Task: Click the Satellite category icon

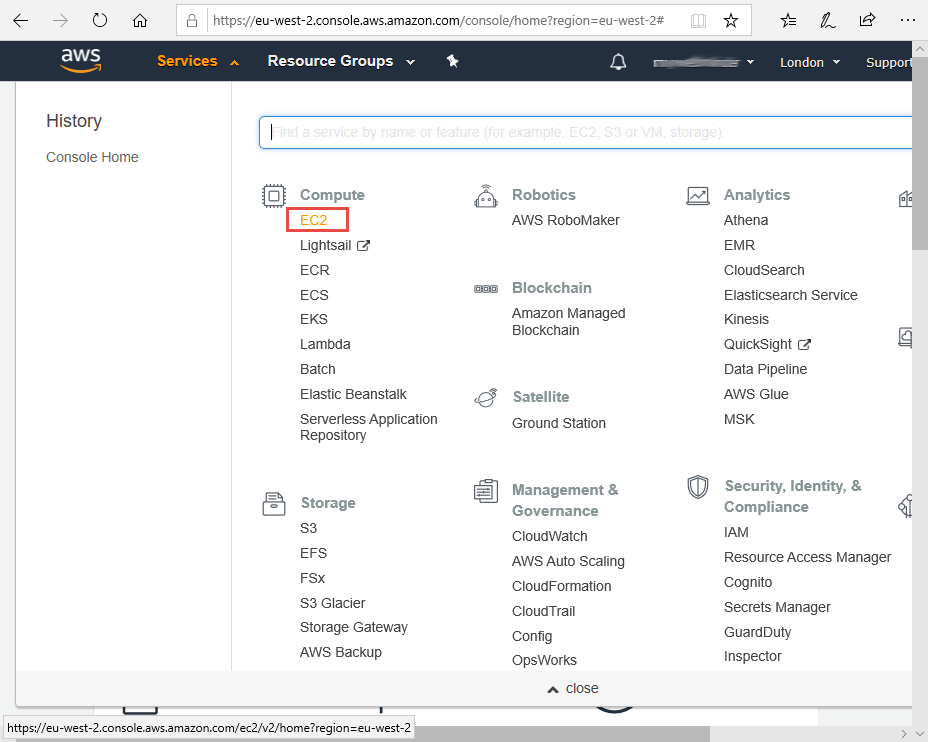Action: pyautogui.click(x=486, y=398)
